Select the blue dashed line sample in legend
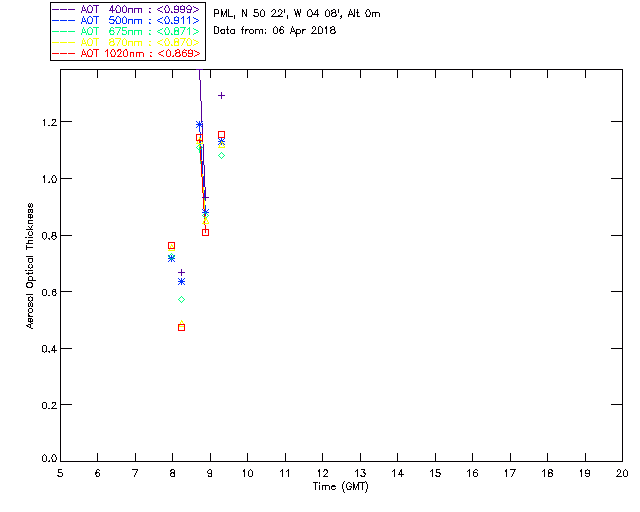The image size is (640, 512). click(64, 20)
